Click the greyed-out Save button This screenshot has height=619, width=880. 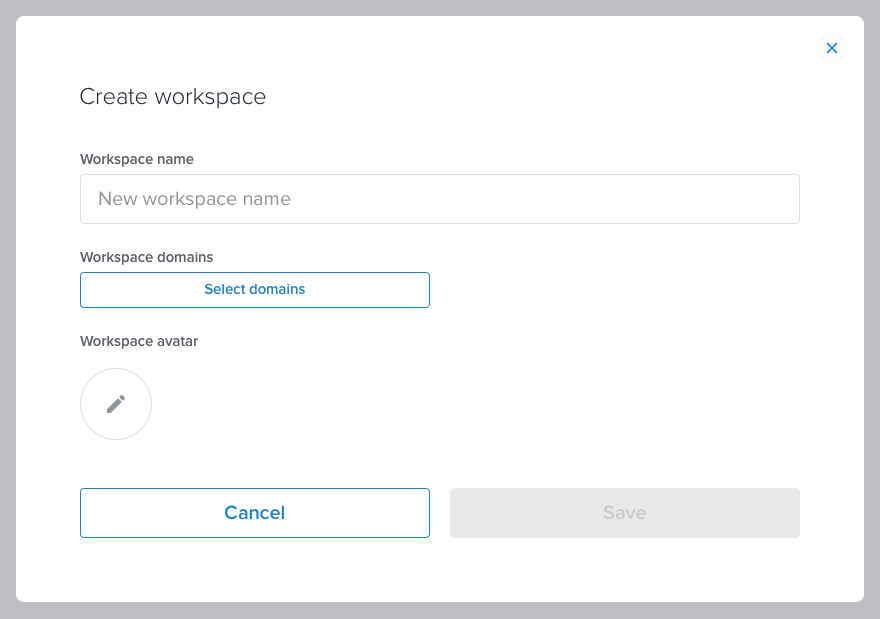click(x=625, y=513)
